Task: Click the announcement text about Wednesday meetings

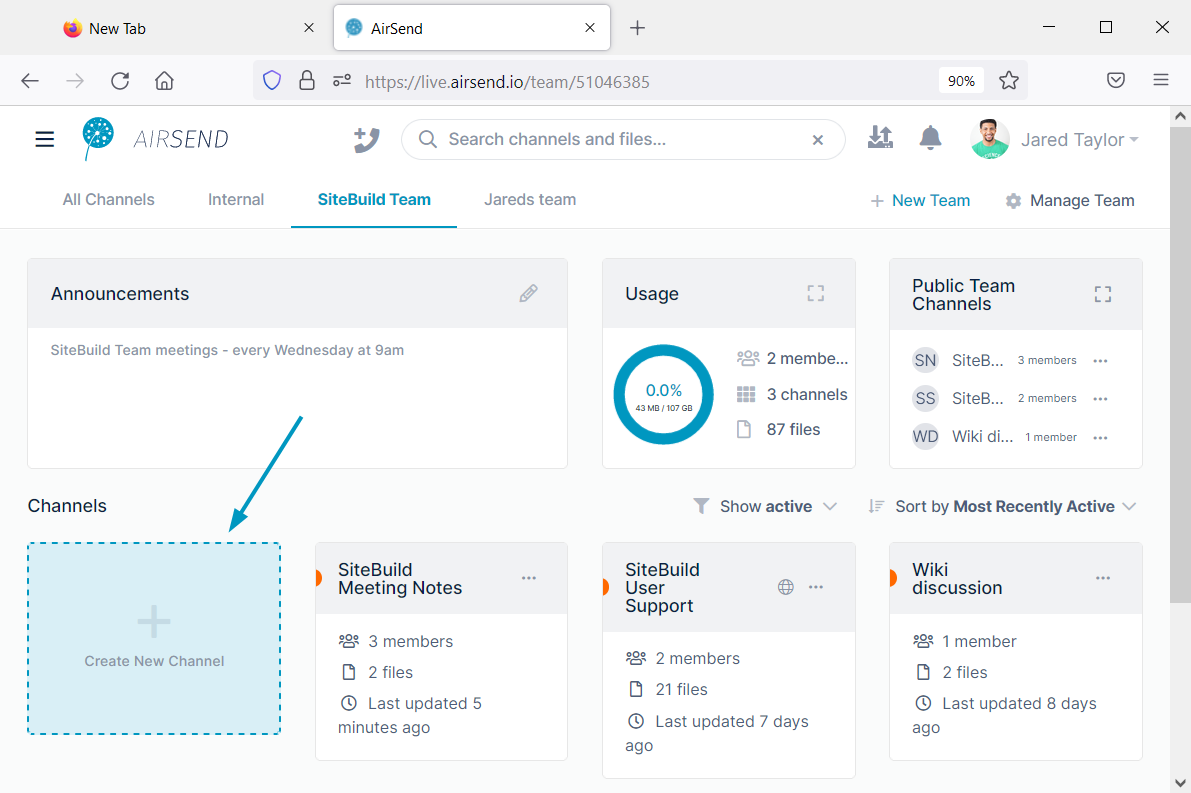Action: click(x=227, y=350)
